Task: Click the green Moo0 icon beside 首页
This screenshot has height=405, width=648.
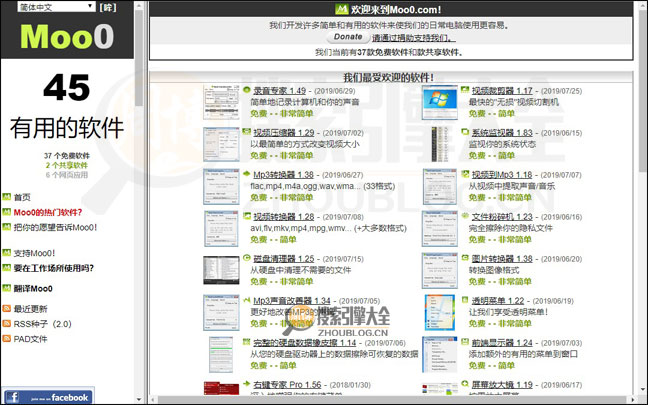Action: tap(7, 197)
